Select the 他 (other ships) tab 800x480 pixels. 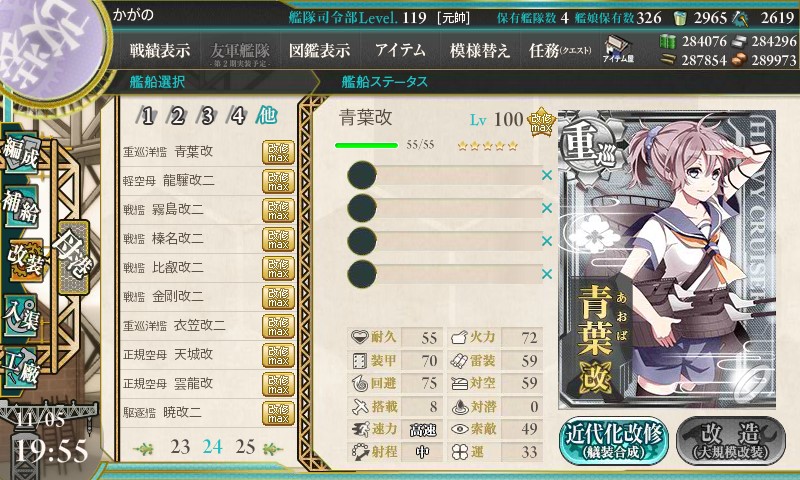click(266, 116)
